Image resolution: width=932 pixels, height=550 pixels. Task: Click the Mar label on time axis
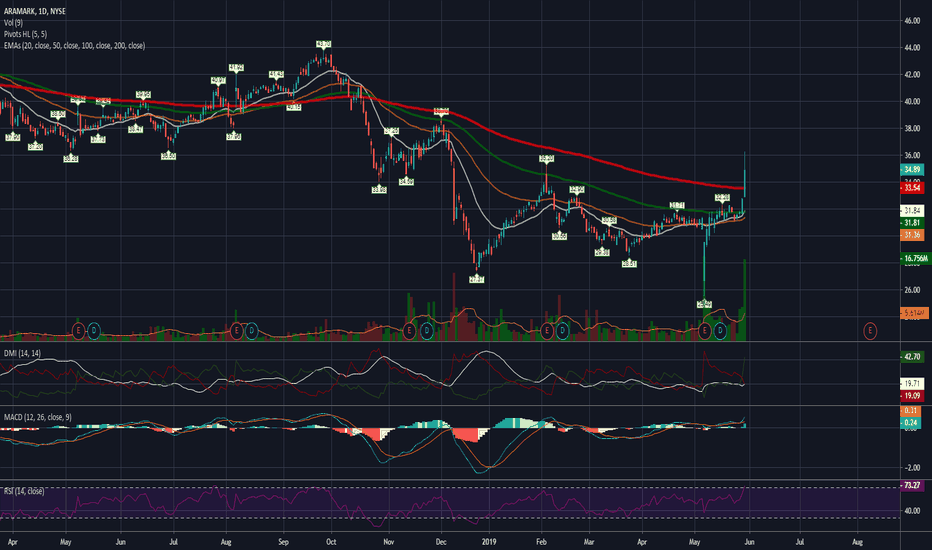click(x=589, y=542)
